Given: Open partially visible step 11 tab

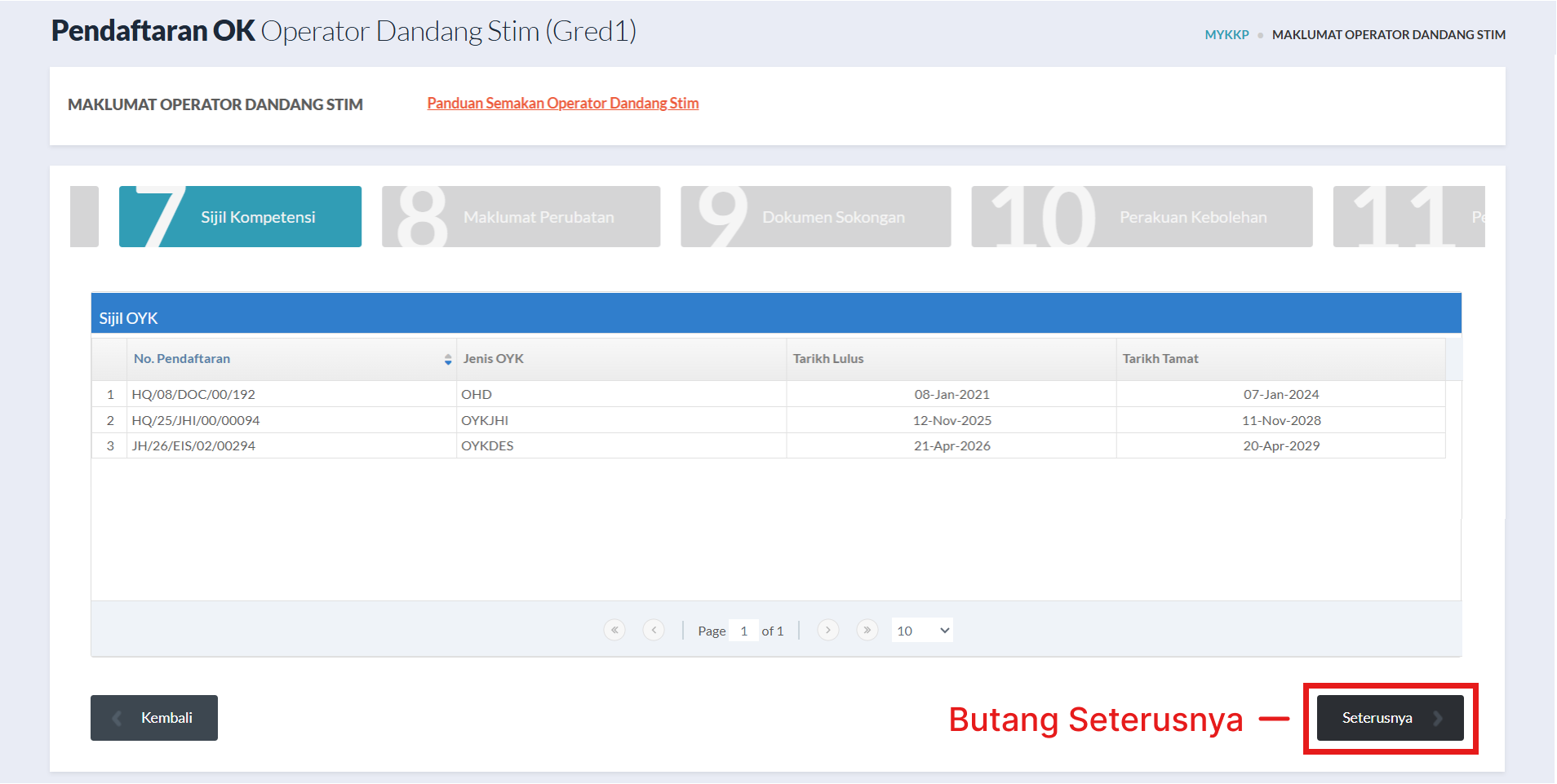Looking at the screenshot, I should [x=1408, y=217].
